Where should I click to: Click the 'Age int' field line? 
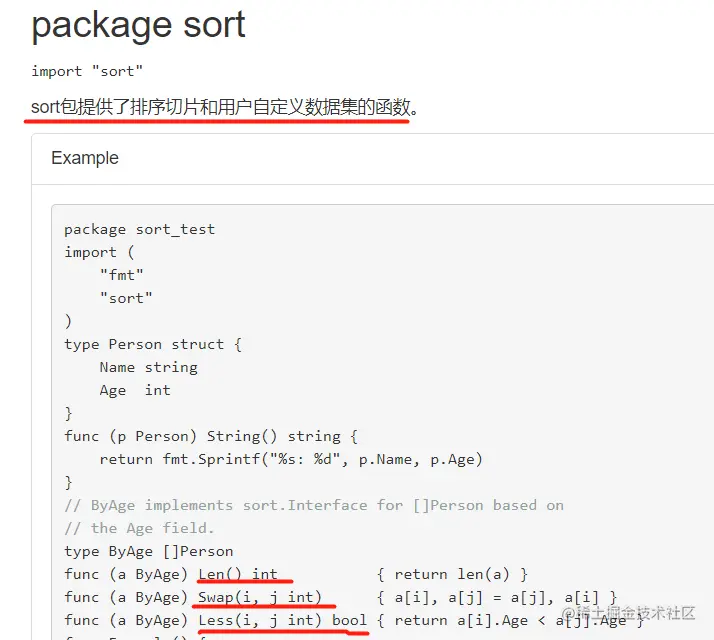click(x=135, y=390)
